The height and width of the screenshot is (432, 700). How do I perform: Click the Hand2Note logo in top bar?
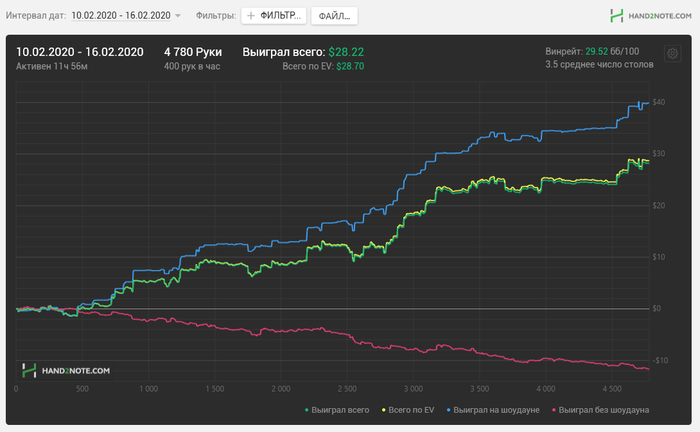coord(650,16)
